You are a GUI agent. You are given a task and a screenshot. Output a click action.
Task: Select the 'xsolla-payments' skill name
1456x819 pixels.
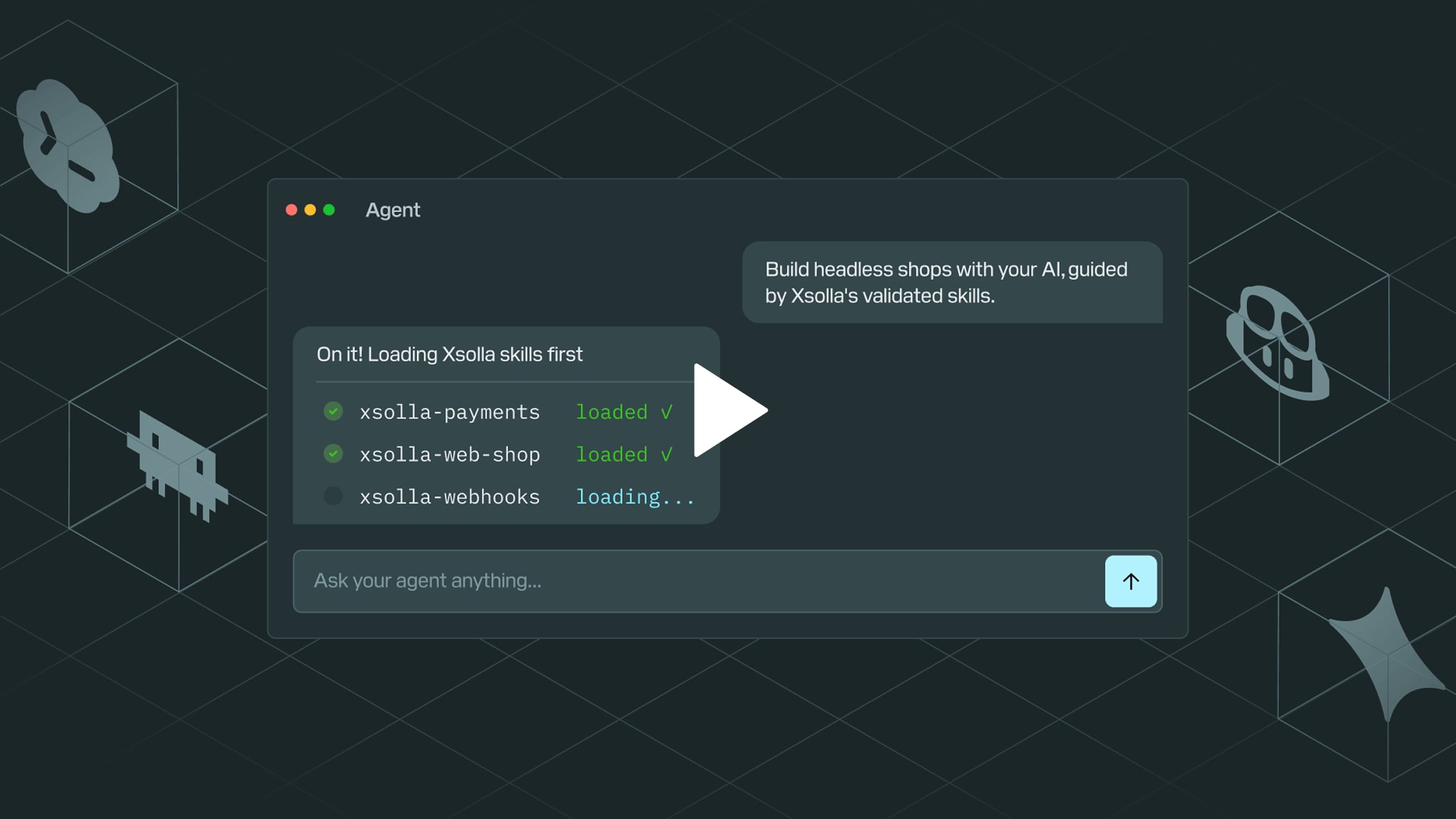(450, 412)
